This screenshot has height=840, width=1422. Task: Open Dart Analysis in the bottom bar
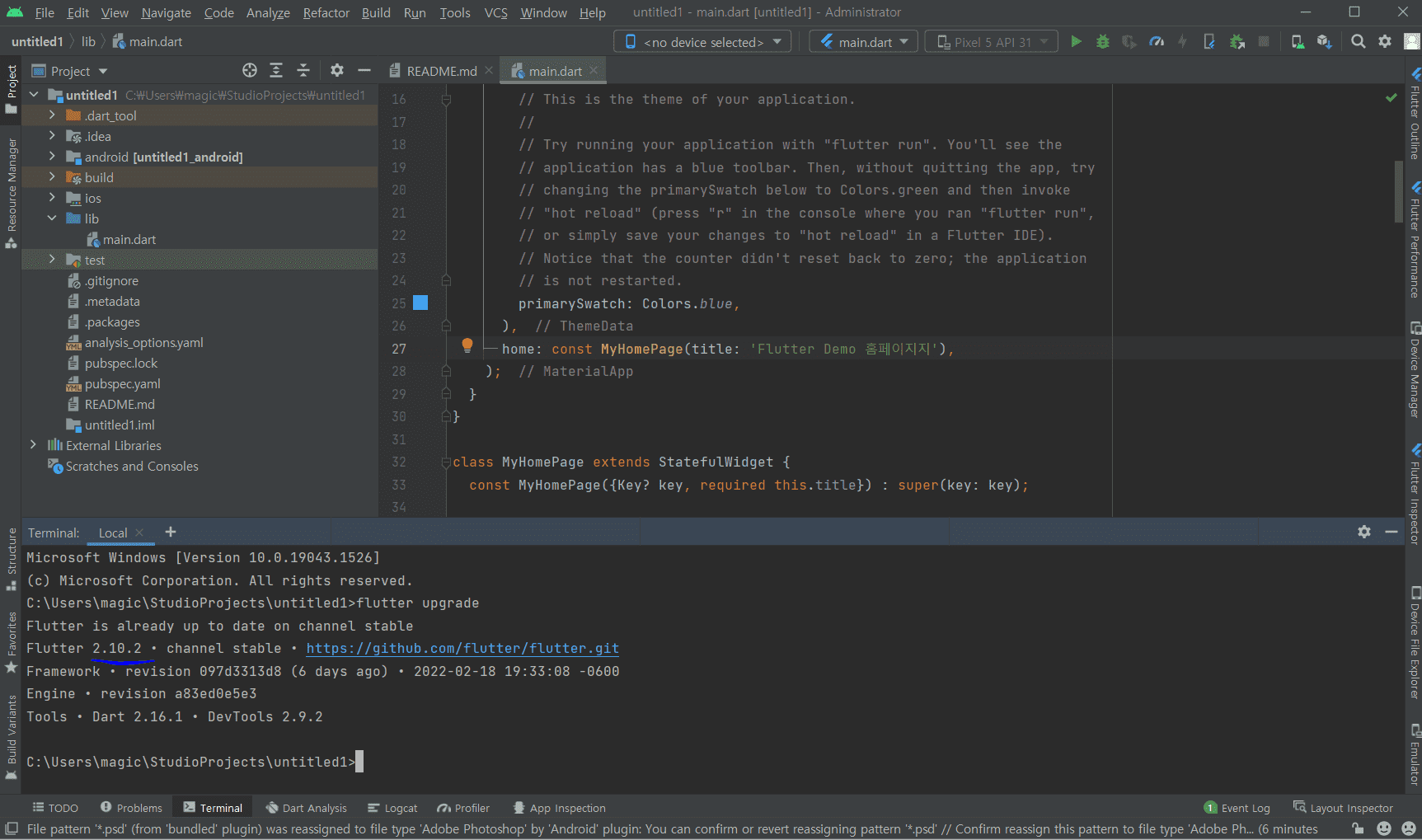[306, 808]
